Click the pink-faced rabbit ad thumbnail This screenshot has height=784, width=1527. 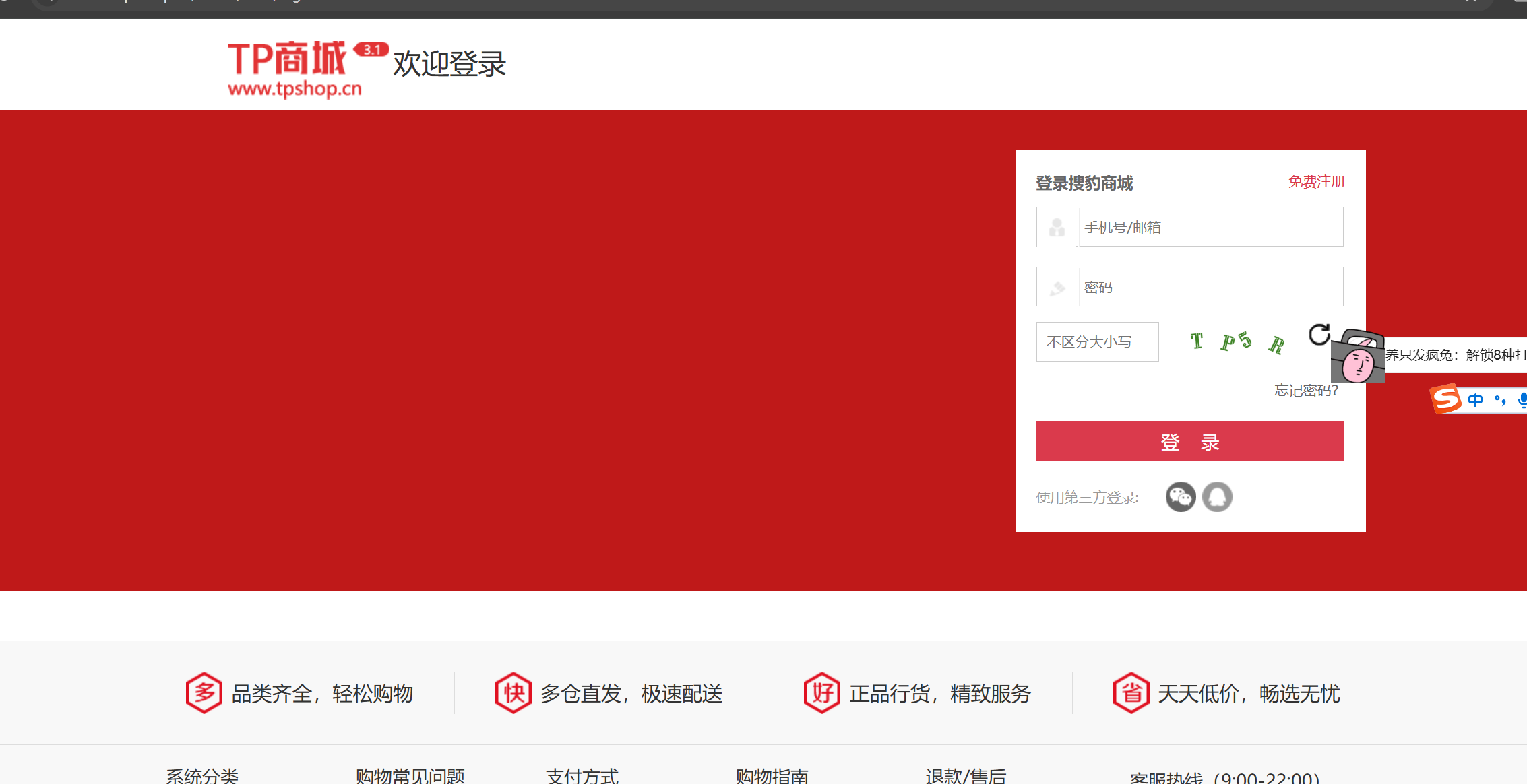click(x=1358, y=356)
